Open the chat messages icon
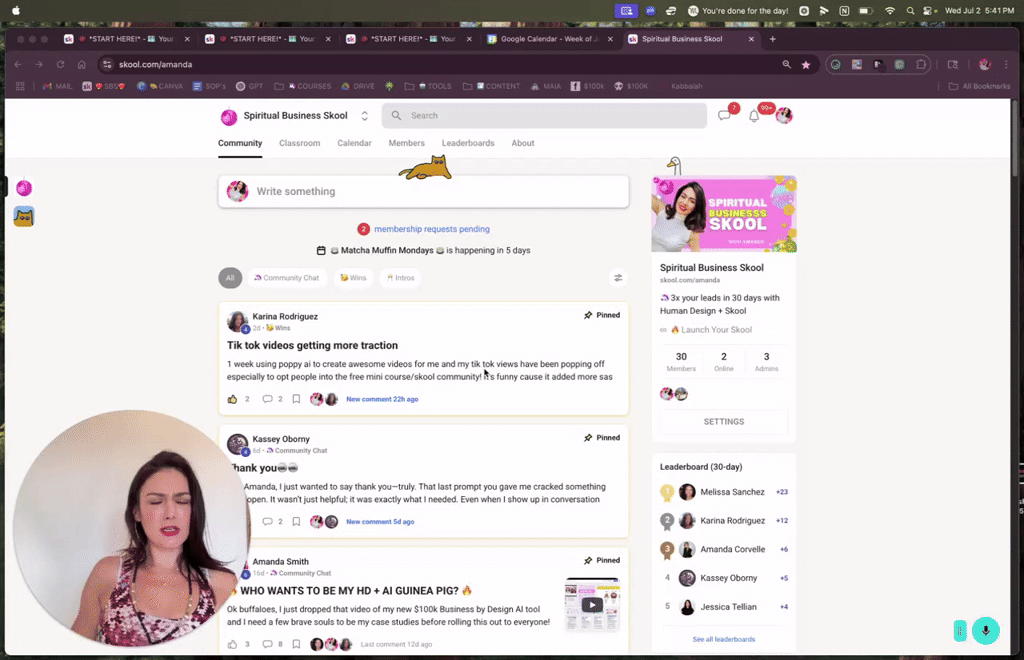 coord(724,116)
